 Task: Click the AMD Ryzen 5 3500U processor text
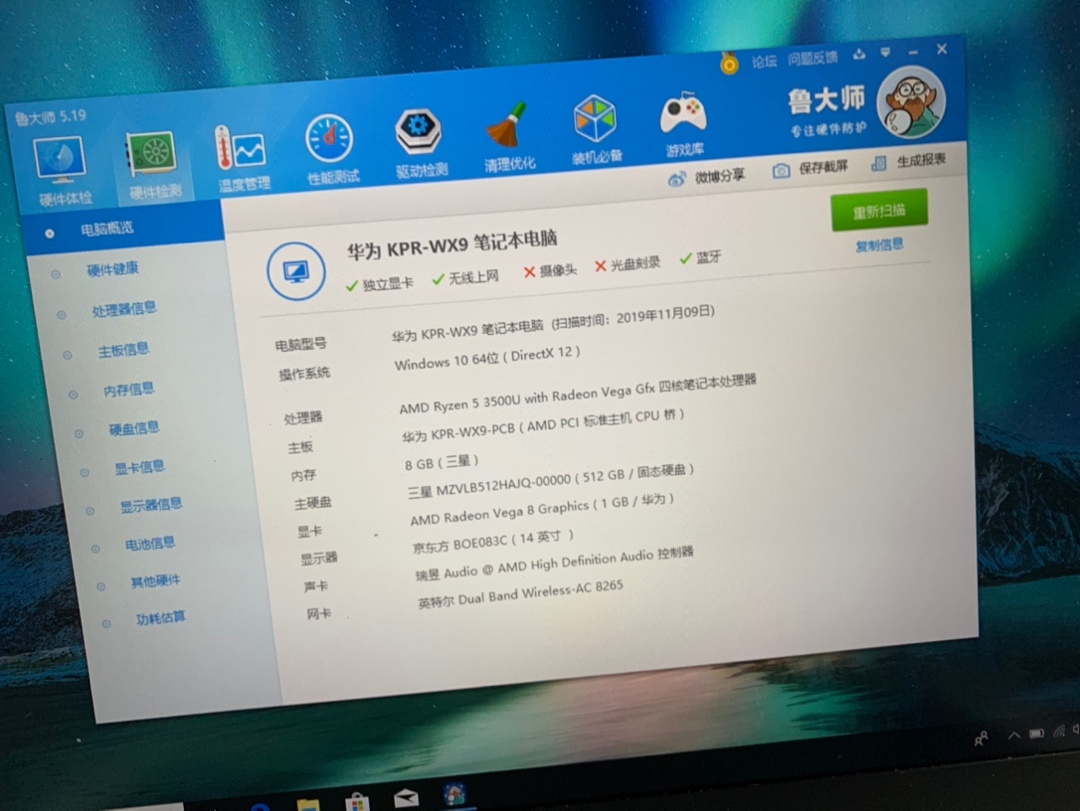coord(577,394)
